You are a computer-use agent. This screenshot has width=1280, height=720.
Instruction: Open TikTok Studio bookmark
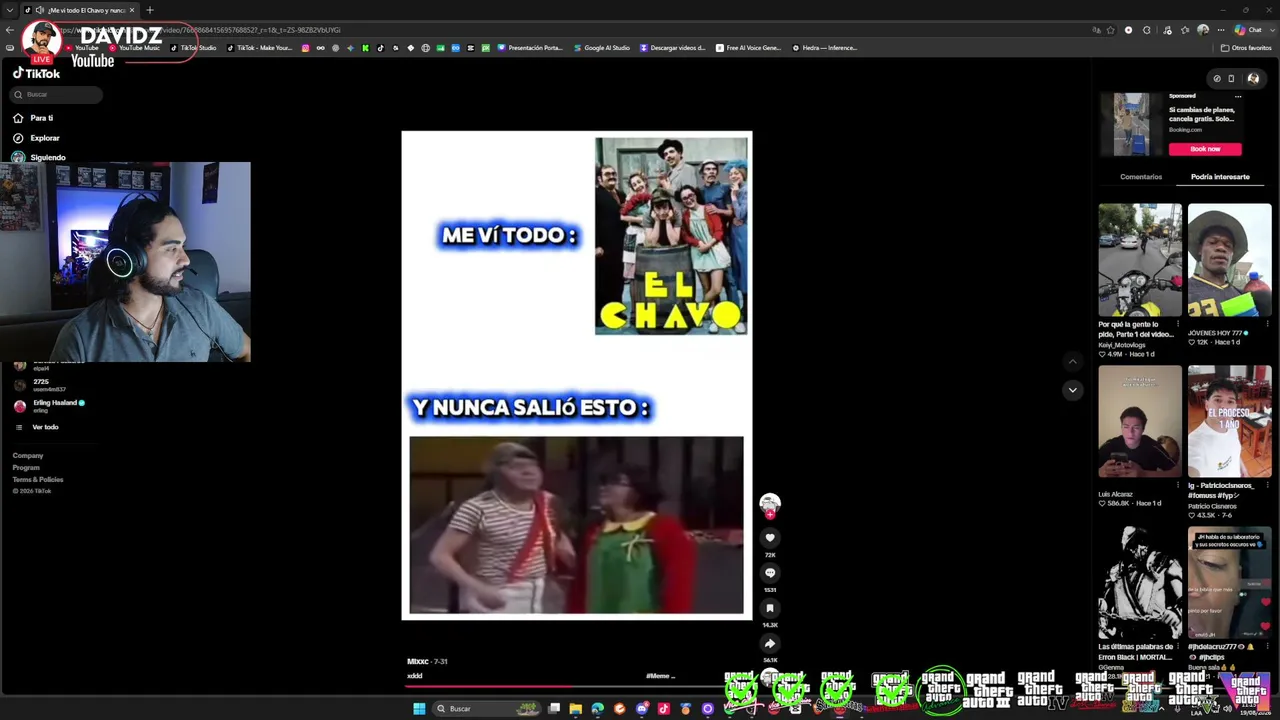click(193, 48)
